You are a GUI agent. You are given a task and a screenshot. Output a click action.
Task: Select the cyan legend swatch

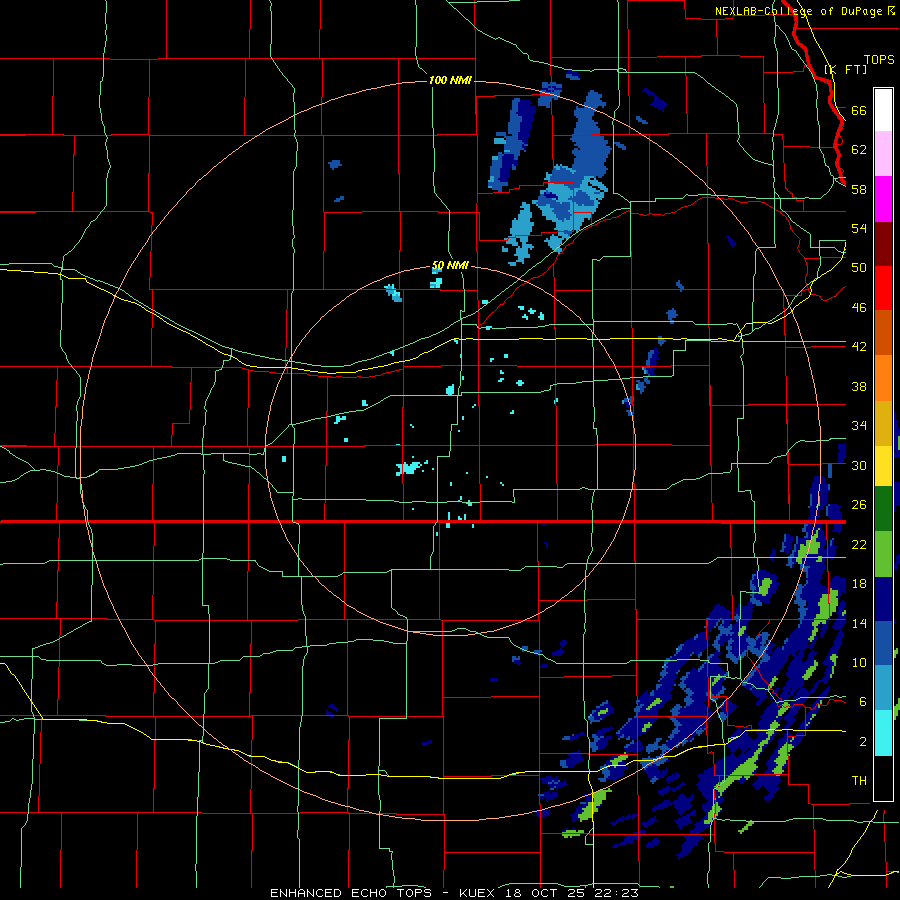(x=883, y=733)
